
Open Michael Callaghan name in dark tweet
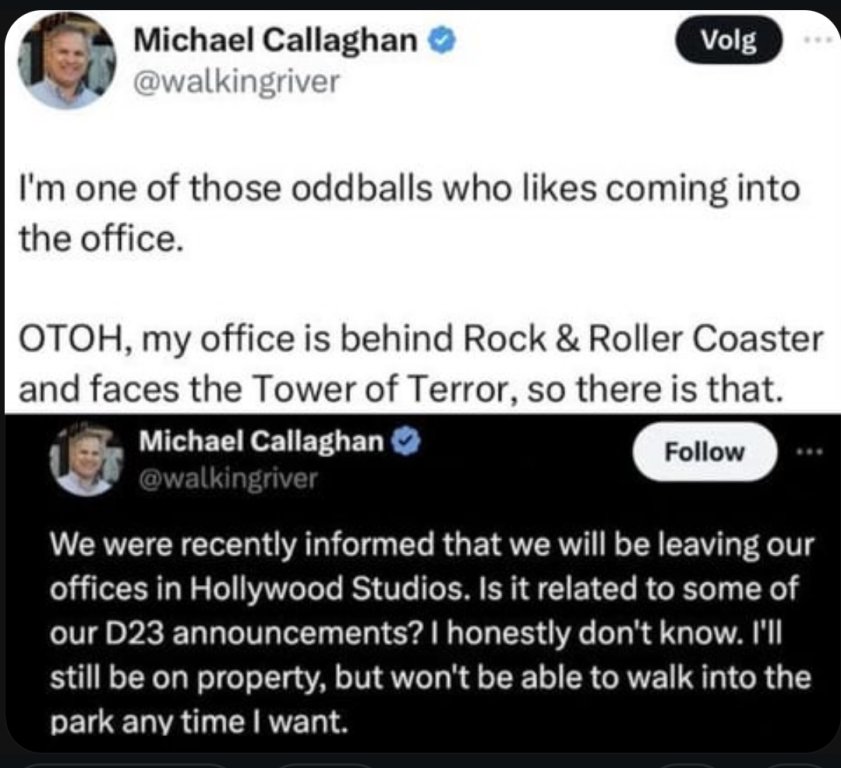262,441
